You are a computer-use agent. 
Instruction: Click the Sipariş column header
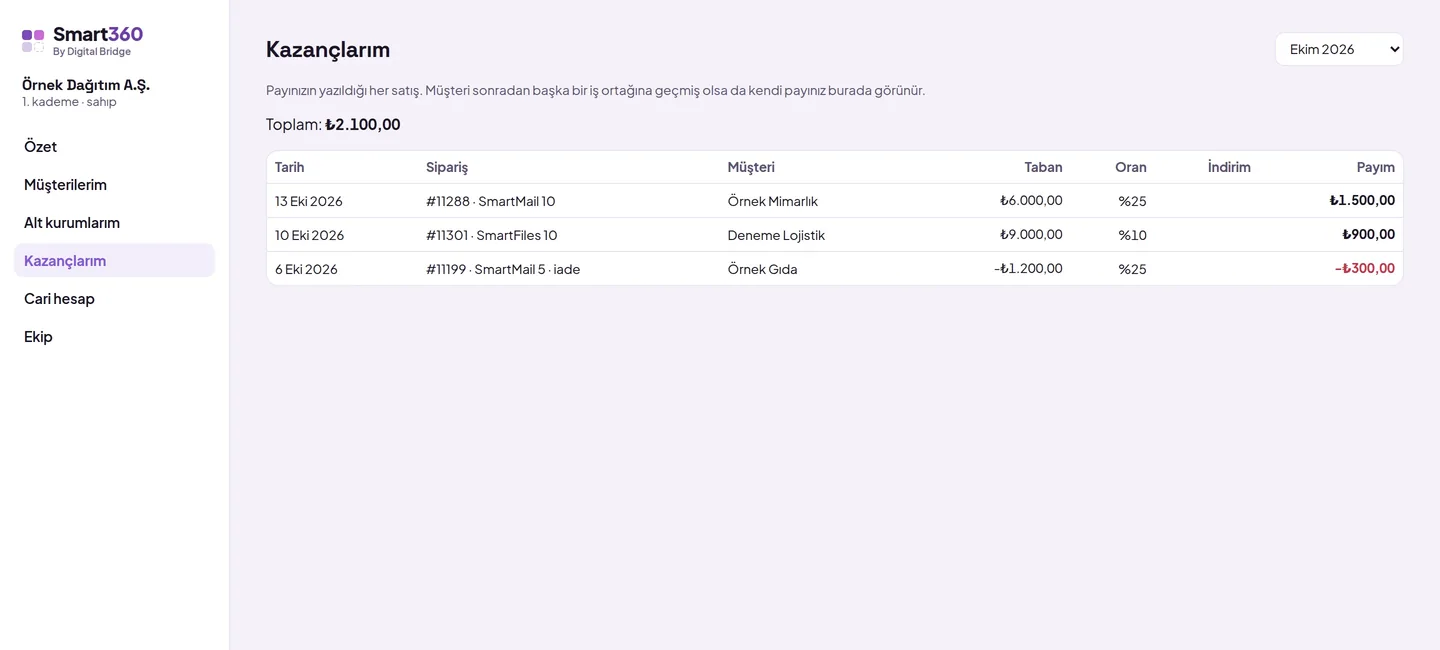pyautogui.click(x=447, y=167)
